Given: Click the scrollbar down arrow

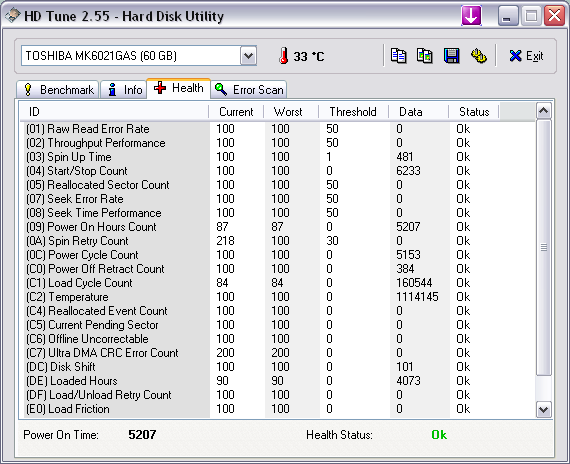Looking at the screenshot, I should pos(543,410).
